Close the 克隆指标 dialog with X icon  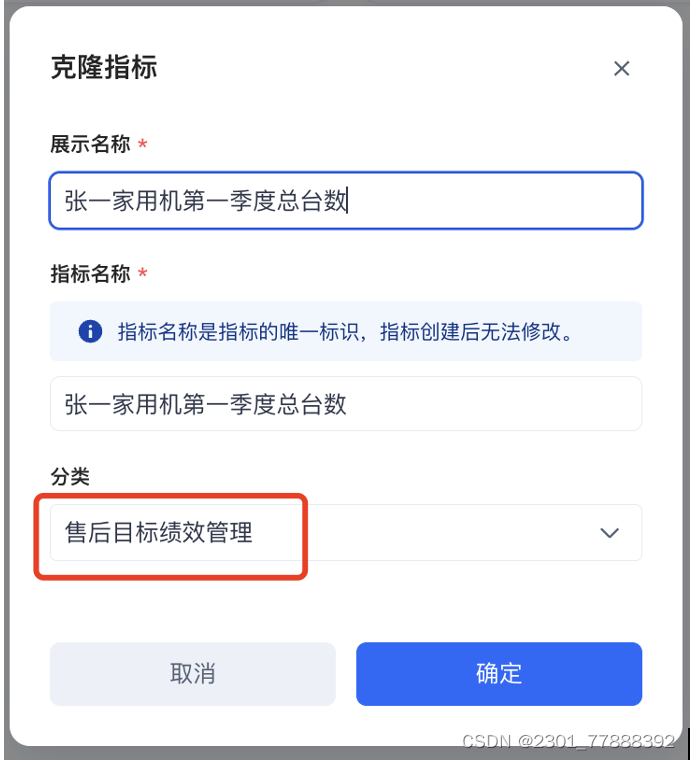621,68
